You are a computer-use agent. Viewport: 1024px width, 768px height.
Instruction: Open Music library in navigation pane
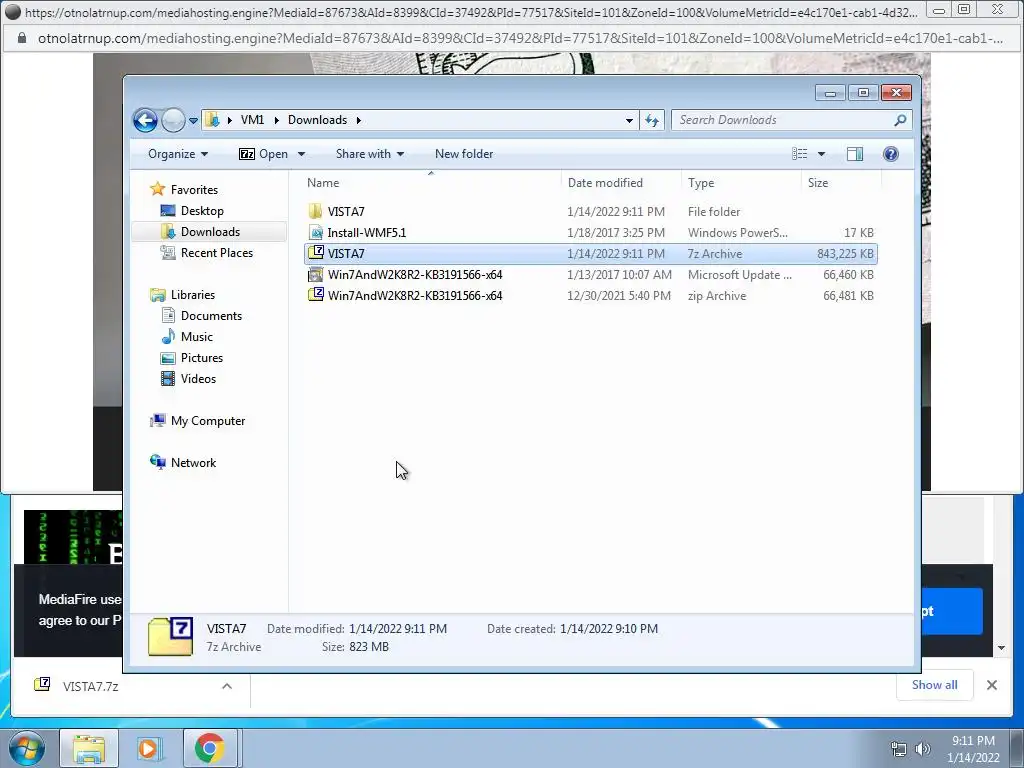pos(197,337)
